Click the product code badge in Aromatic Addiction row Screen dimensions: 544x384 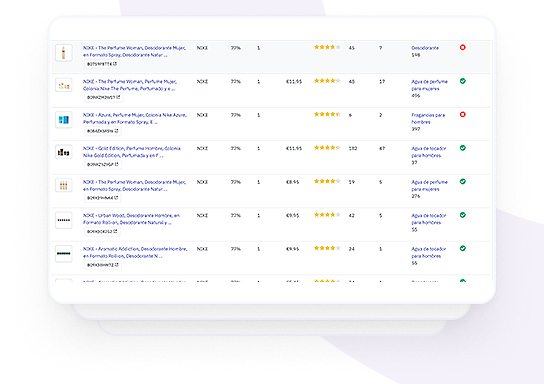(x=102, y=265)
